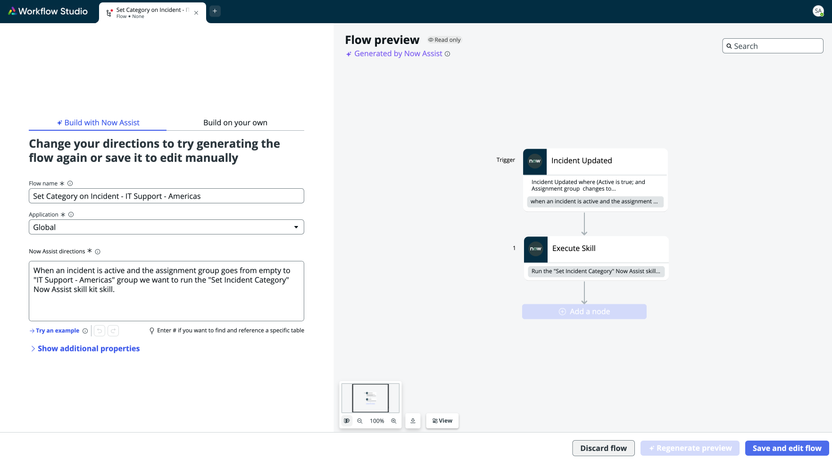832x460 pixels.
Task: Click info icon beside Generated by Now Assist
Action: (447, 54)
